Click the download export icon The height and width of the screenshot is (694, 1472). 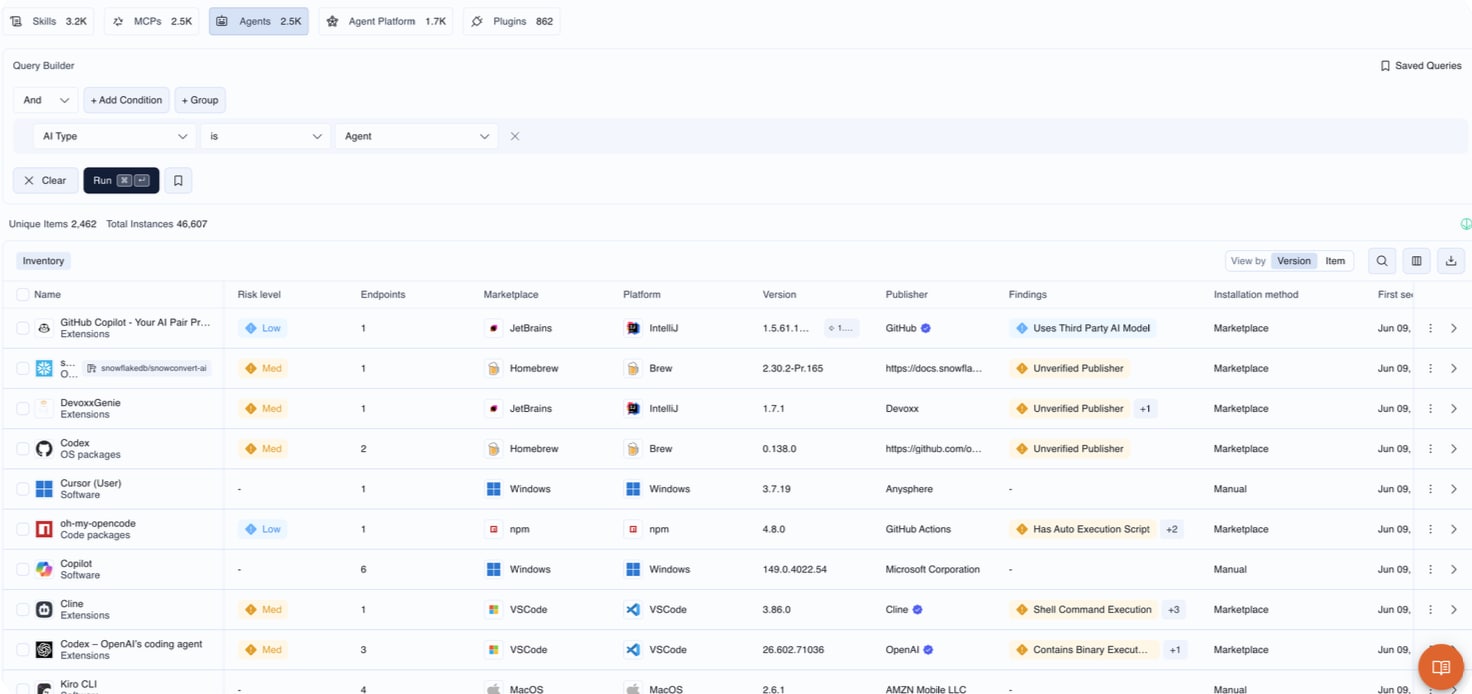(1451, 261)
